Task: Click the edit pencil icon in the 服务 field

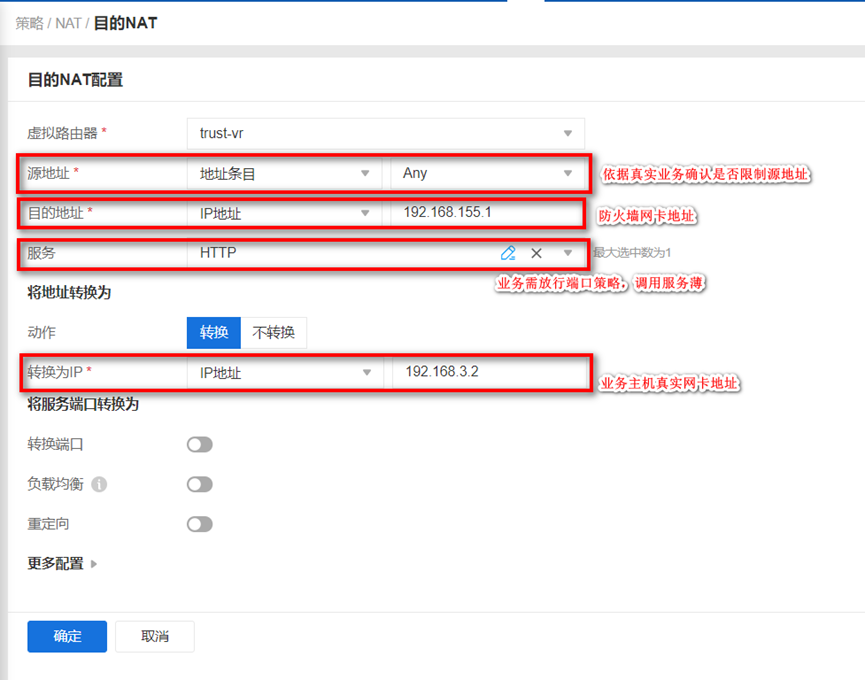Action: [508, 253]
